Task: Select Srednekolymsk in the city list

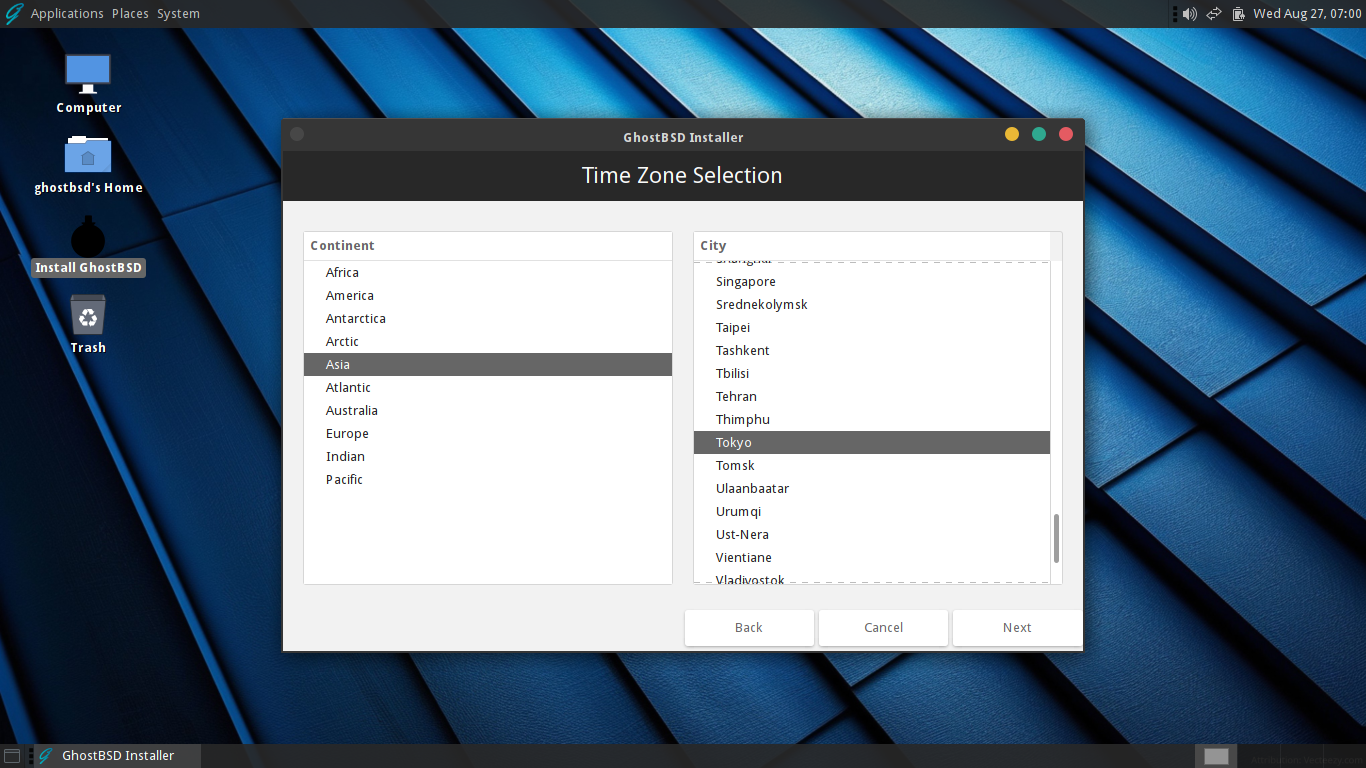Action: pos(872,305)
